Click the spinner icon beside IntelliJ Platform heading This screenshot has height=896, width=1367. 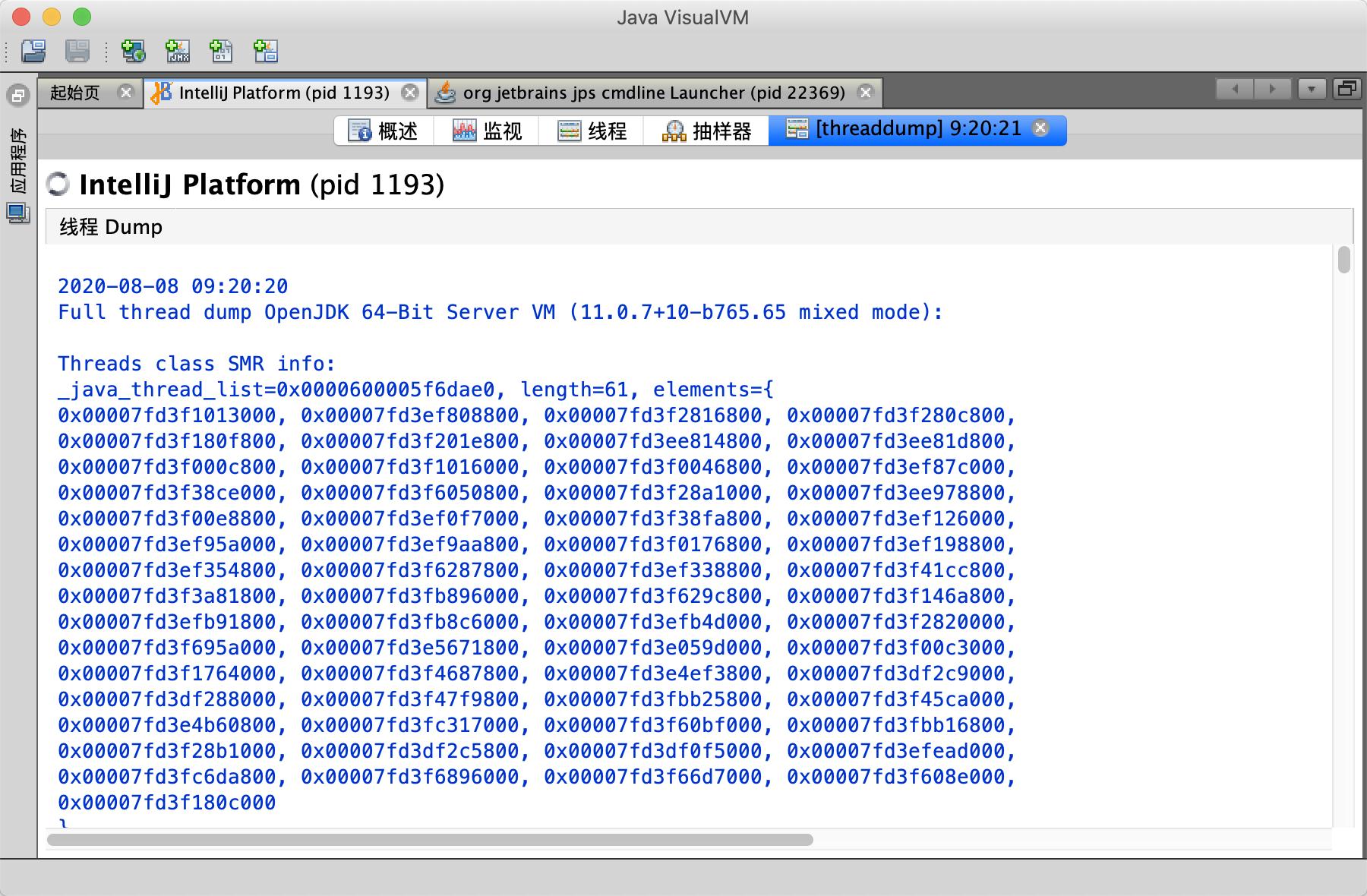click(x=58, y=185)
